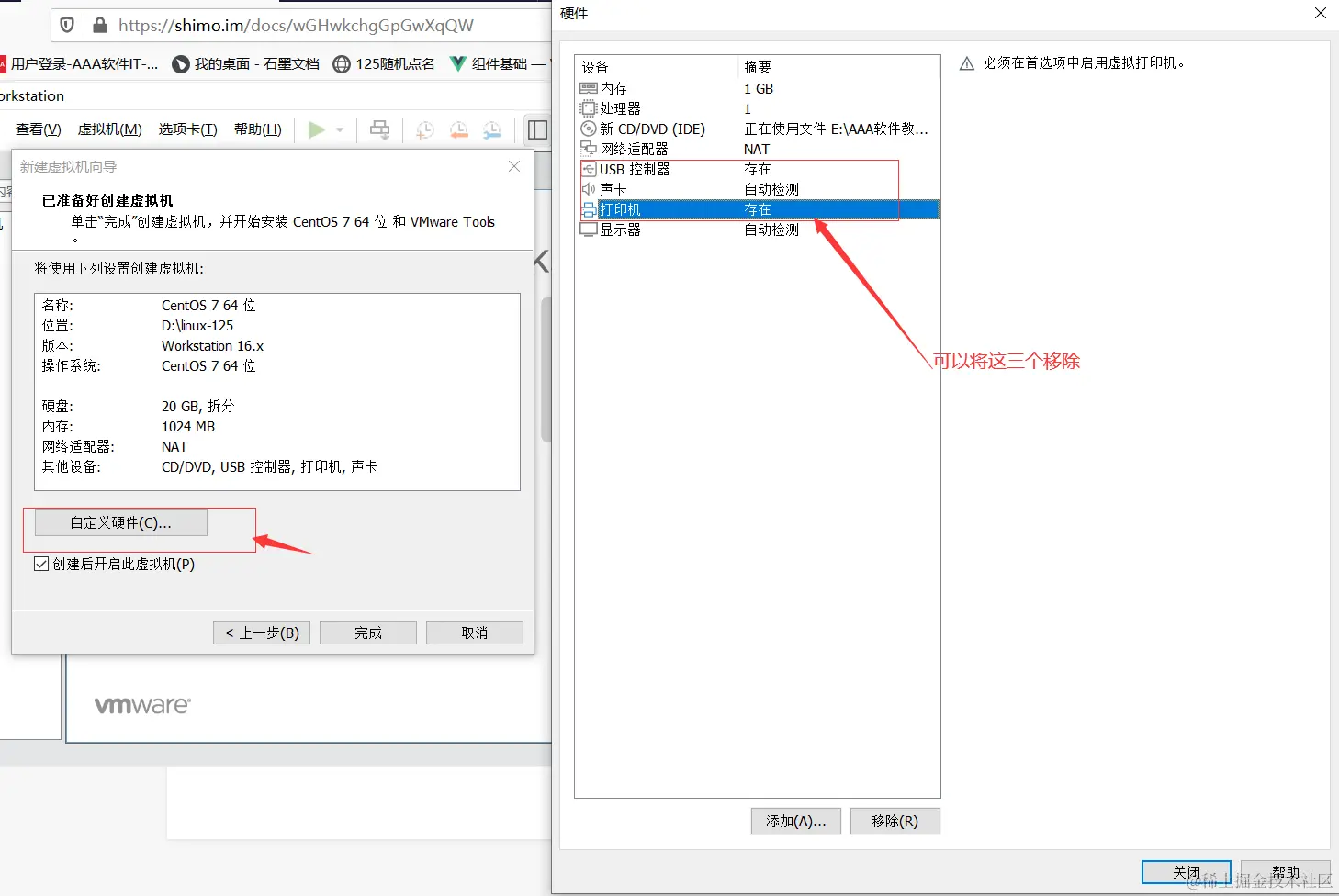Click the revert snapshot toolbar icon

tap(458, 130)
